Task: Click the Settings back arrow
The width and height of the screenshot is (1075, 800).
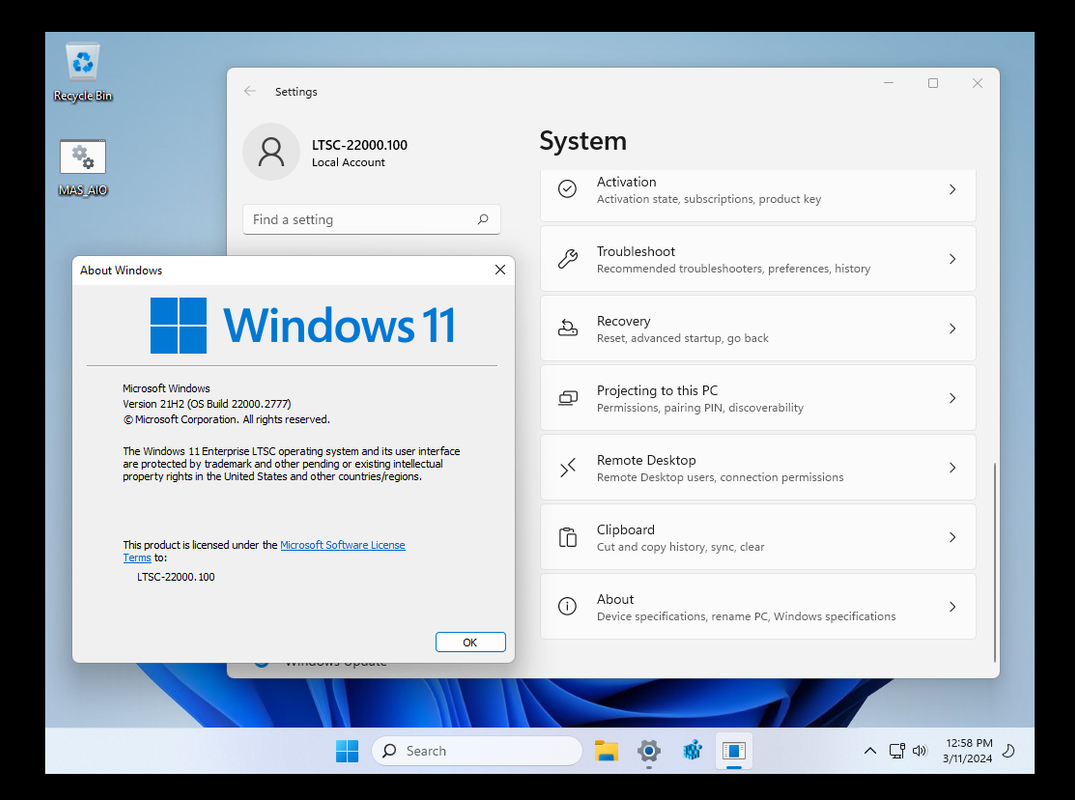Action: (250, 91)
